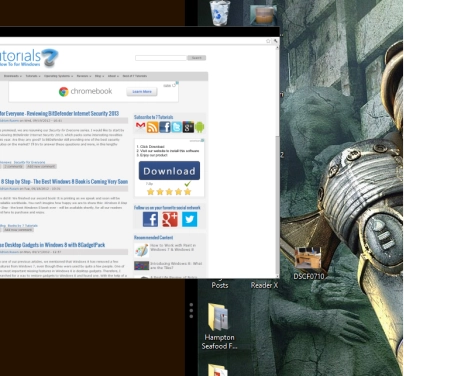Click the 'Follow us on your favorite social network' heading
The image size is (468, 376).
click(167, 208)
